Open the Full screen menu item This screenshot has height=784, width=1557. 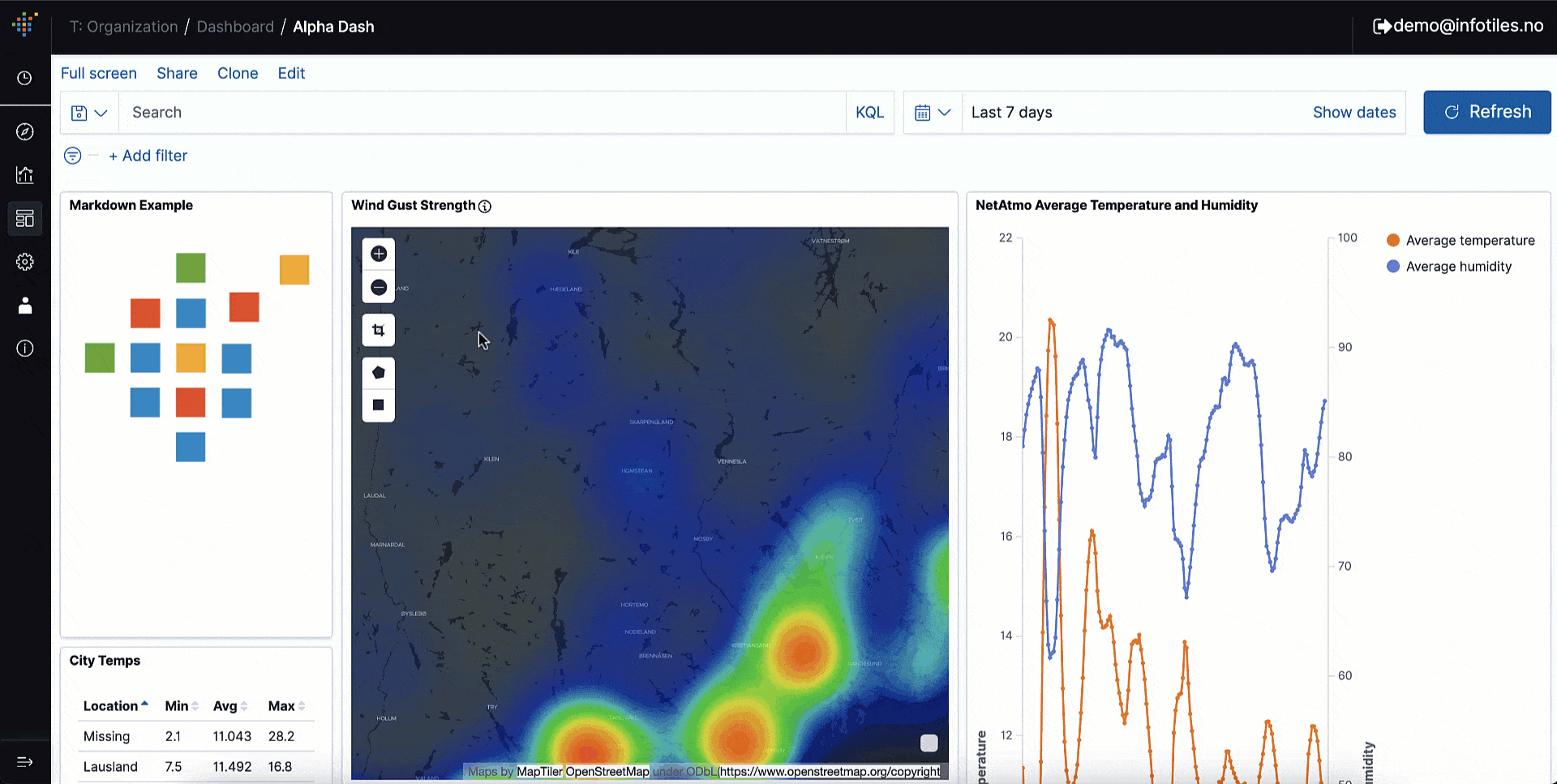click(99, 73)
